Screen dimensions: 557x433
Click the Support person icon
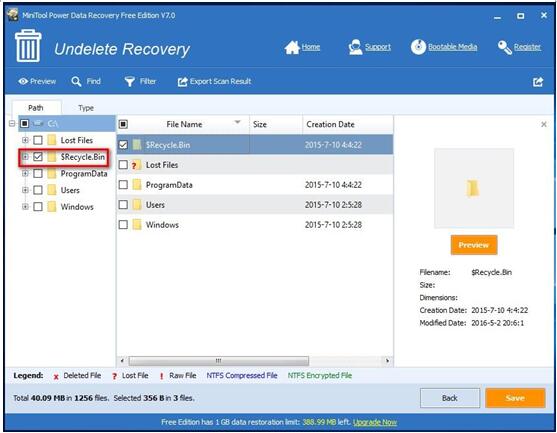pyautogui.click(x=355, y=47)
